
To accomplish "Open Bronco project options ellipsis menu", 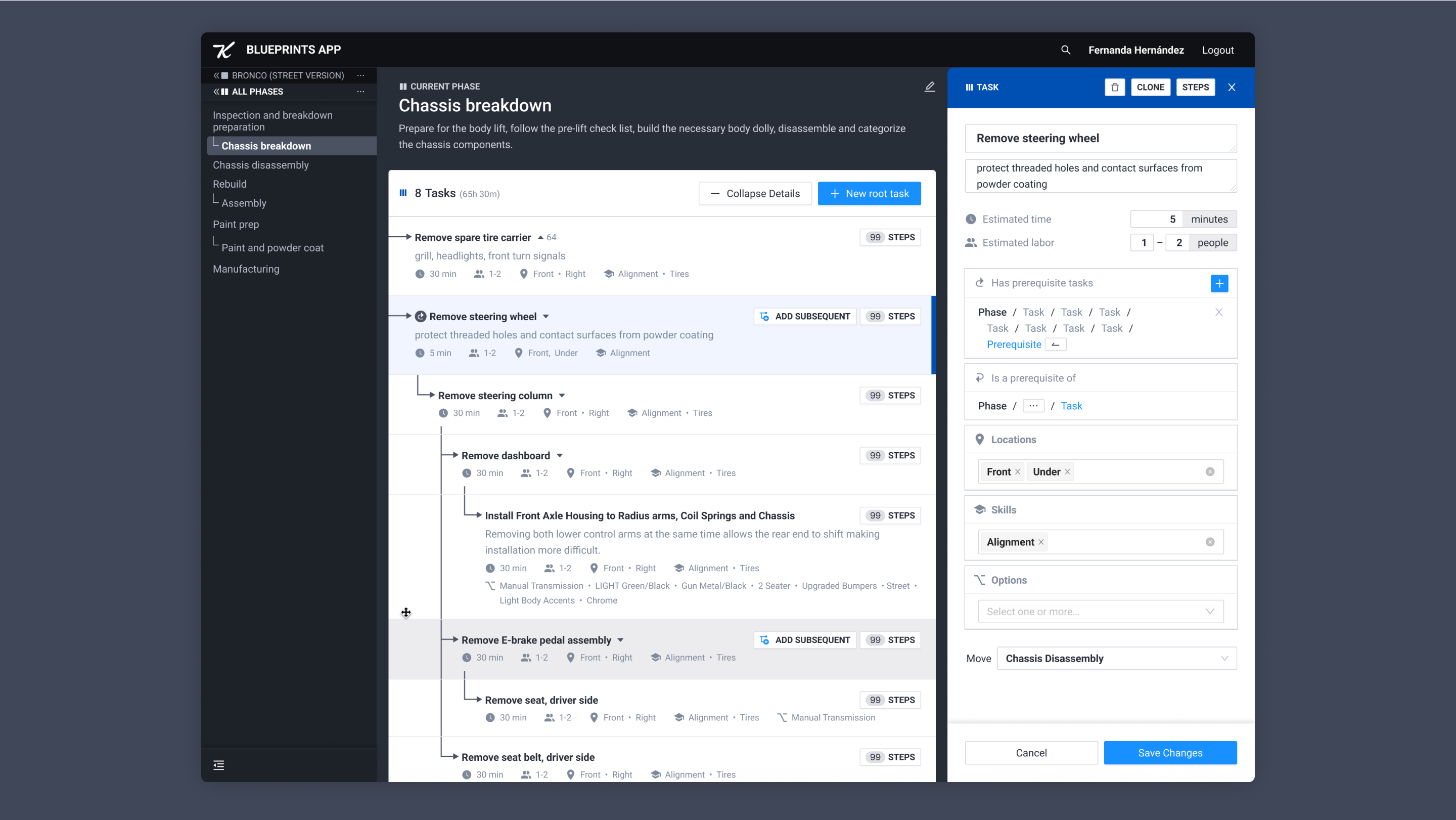I will [360, 75].
